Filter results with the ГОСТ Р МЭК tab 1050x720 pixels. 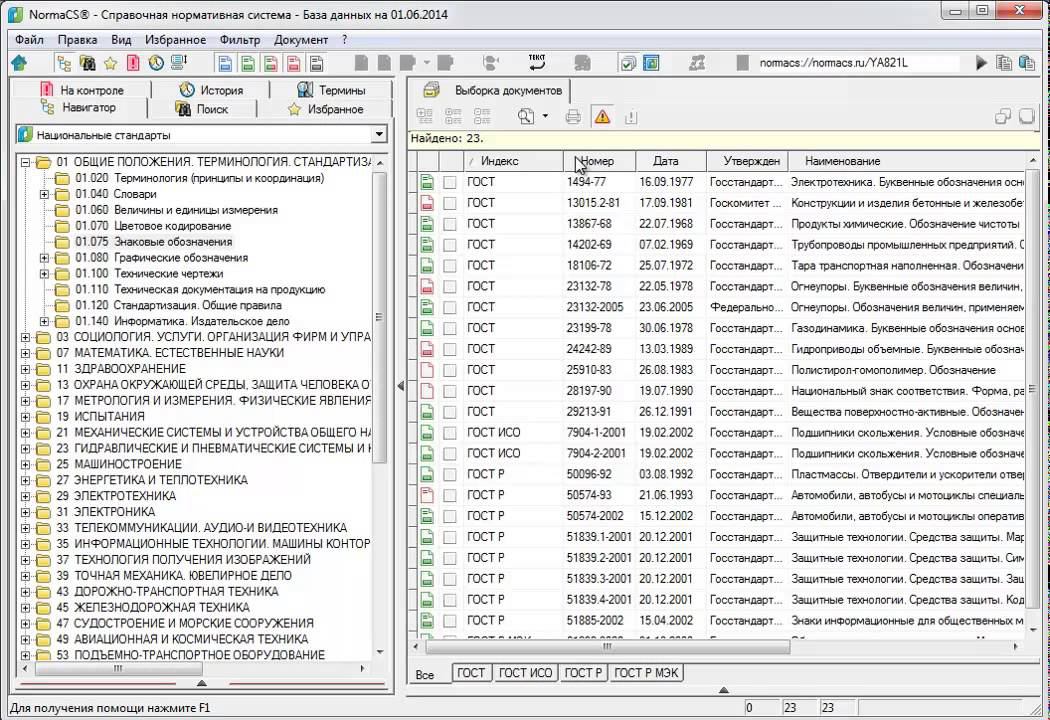click(646, 673)
